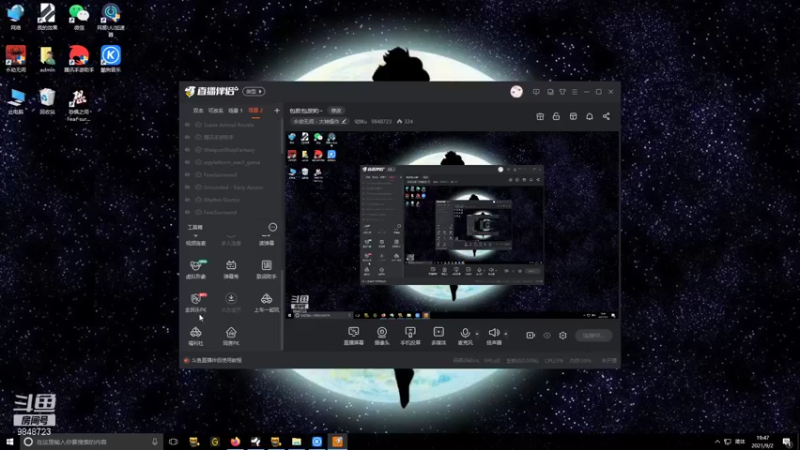
Task: Toggle visibility of 腾讯手游助手 source
Action: pyautogui.click(x=187, y=137)
